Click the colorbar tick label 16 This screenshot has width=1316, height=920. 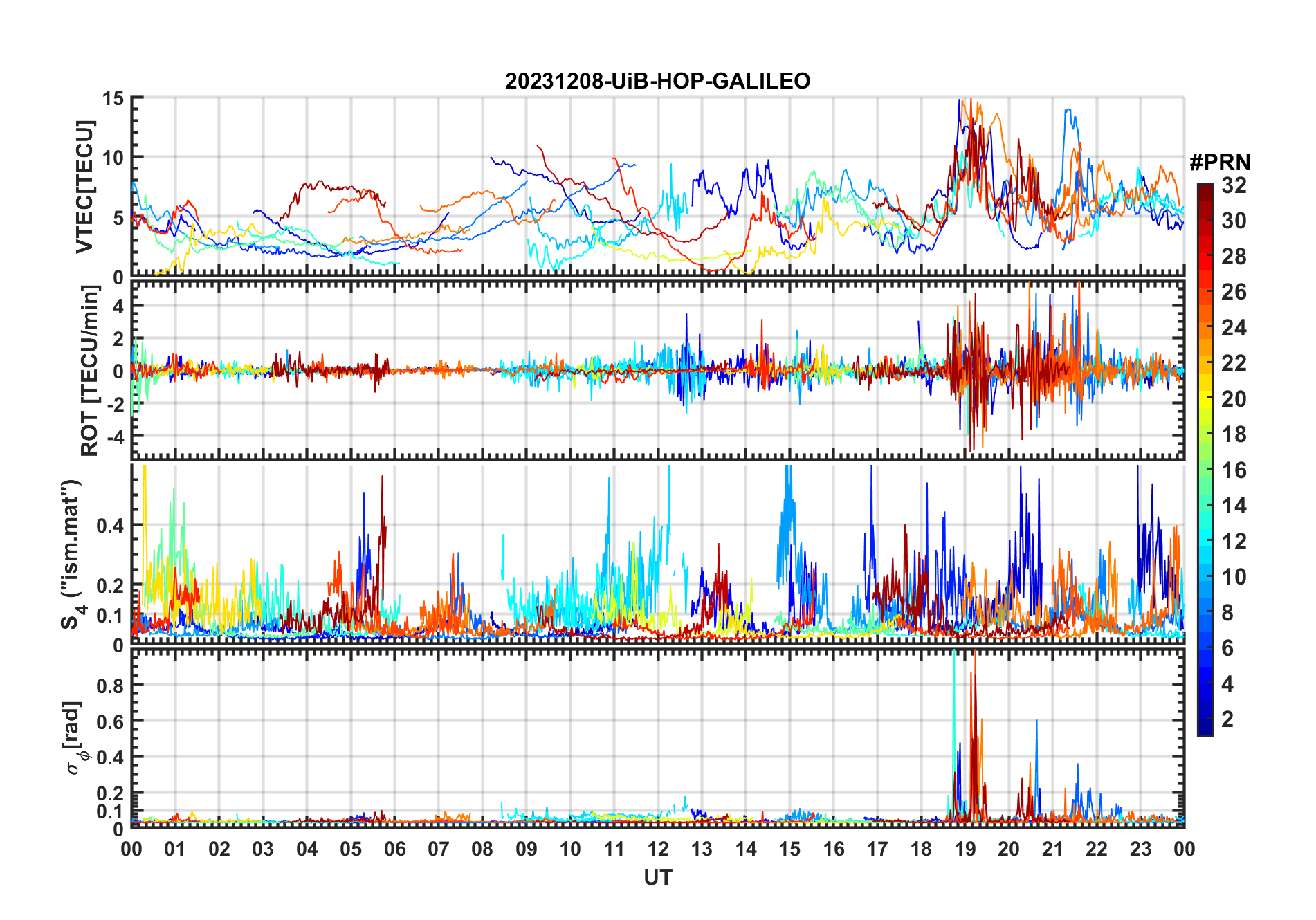pos(1234,470)
